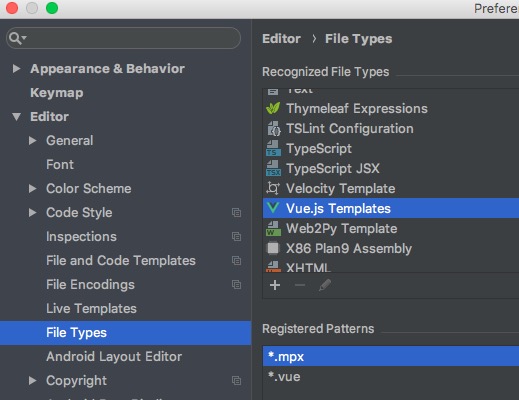Click the copy icon beside Code Style

tap(236, 213)
